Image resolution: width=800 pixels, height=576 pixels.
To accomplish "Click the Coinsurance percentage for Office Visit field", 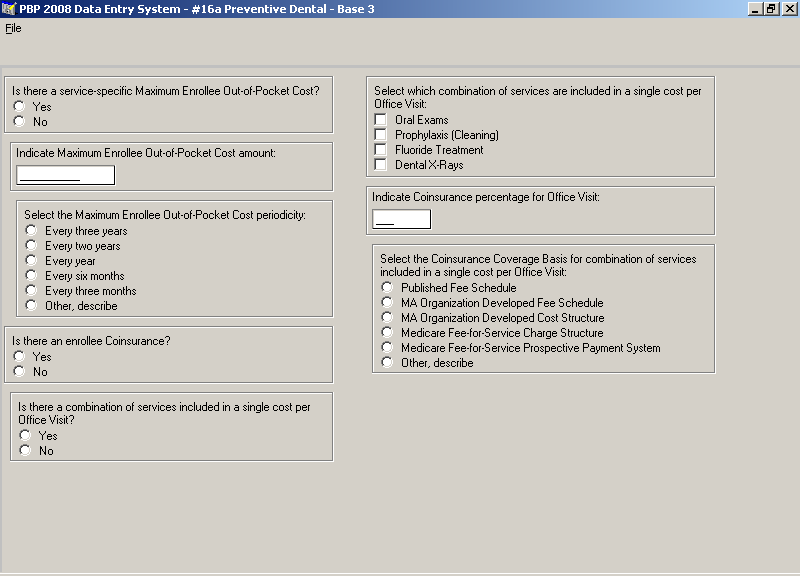I will tap(402, 219).
